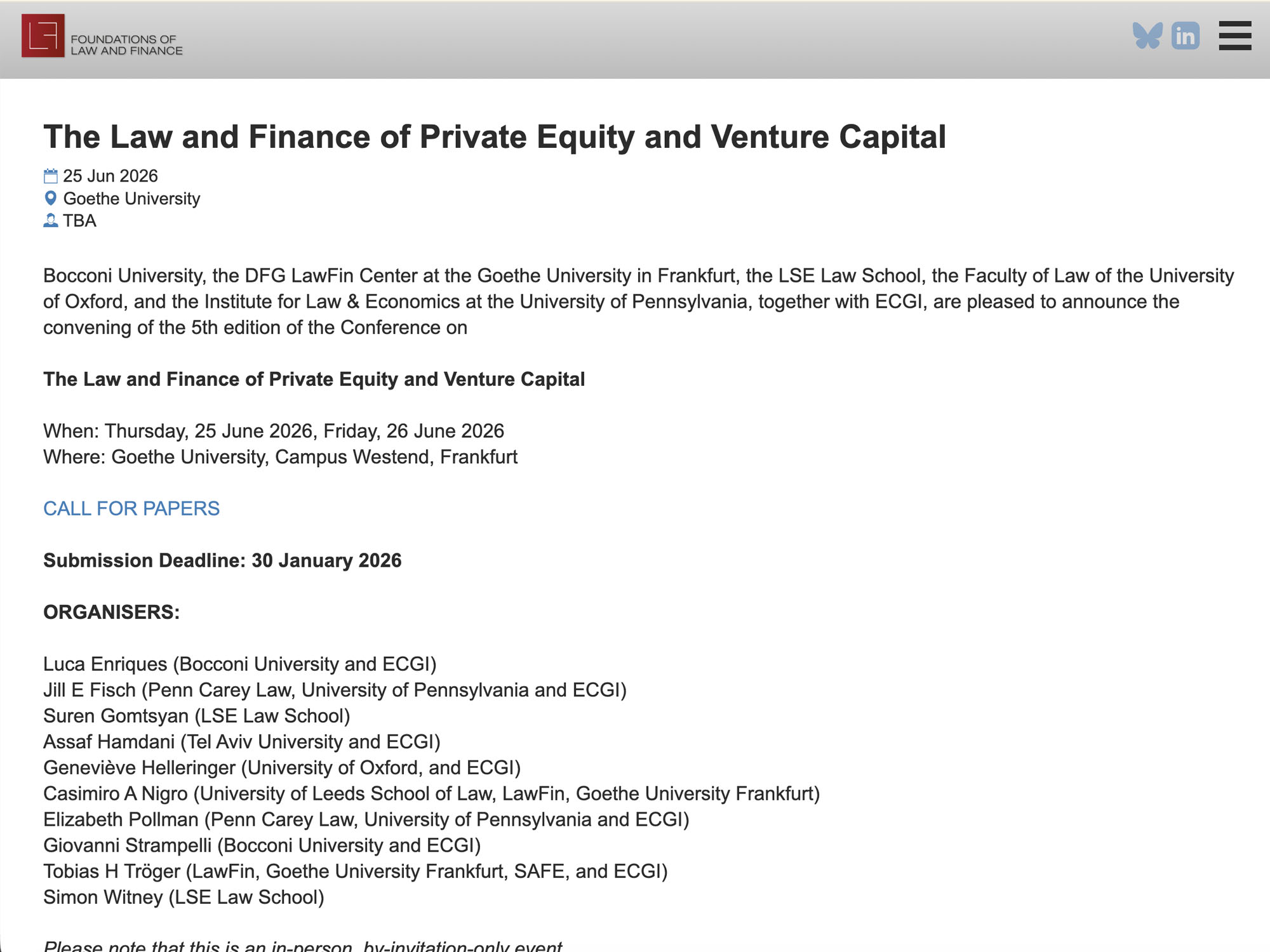Click the Goethe University location text
The height and width of the screenshot is (952, 1270).
pos(132,198)
